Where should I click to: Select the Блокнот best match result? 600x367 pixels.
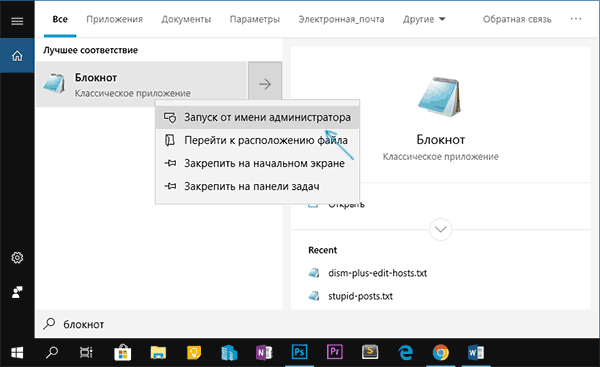click(142, 84)
